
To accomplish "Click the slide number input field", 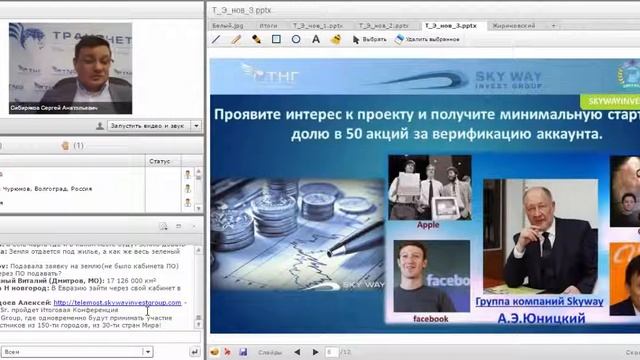I will (331, 352).
